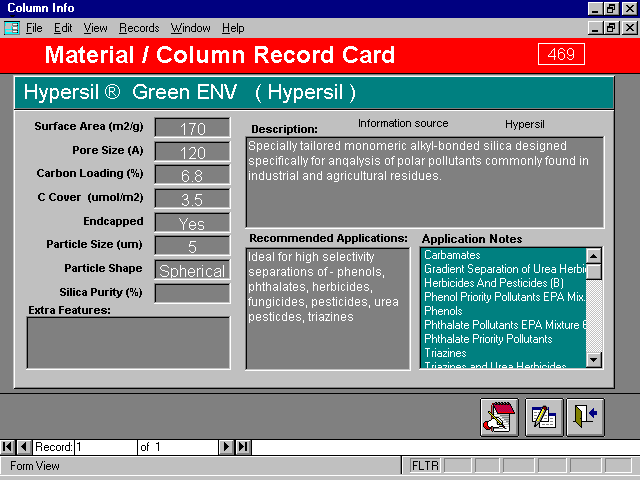Click the Particle Shape field showing Spherical
This screenshot has width=640, height=480.
[x=192, y=270]
